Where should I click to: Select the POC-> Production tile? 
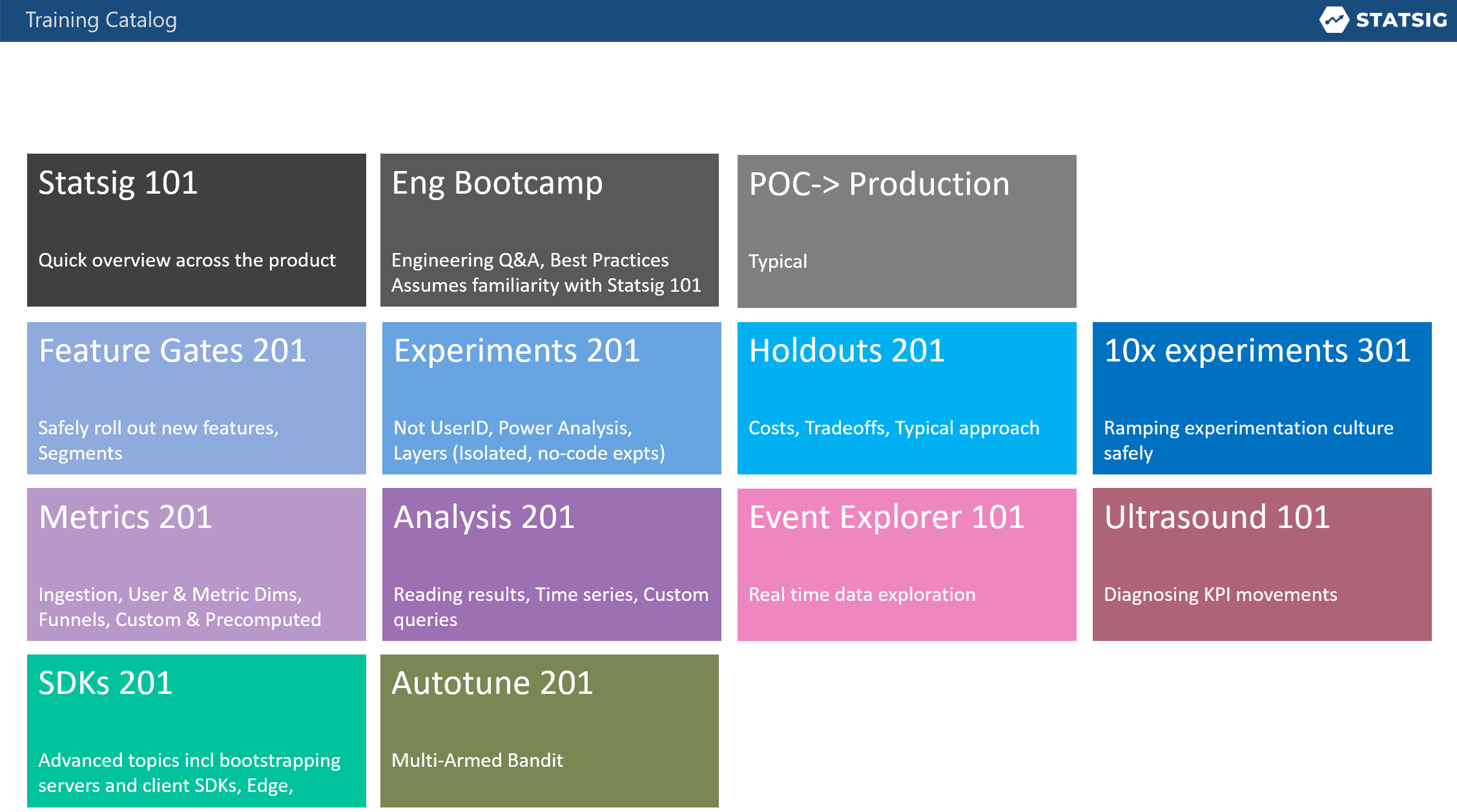[x=907, y=230]
